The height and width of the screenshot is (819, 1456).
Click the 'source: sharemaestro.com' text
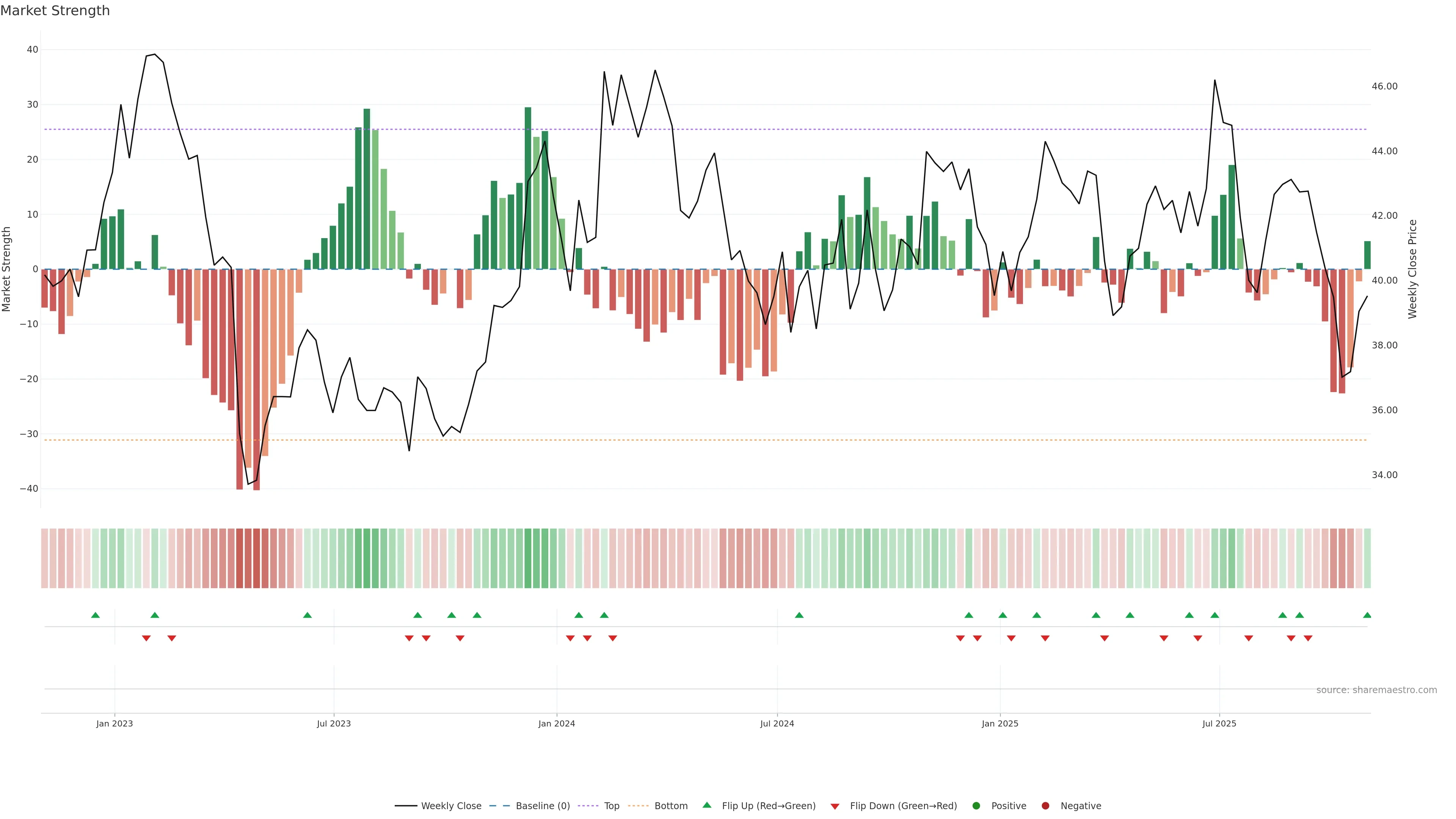1376,690
